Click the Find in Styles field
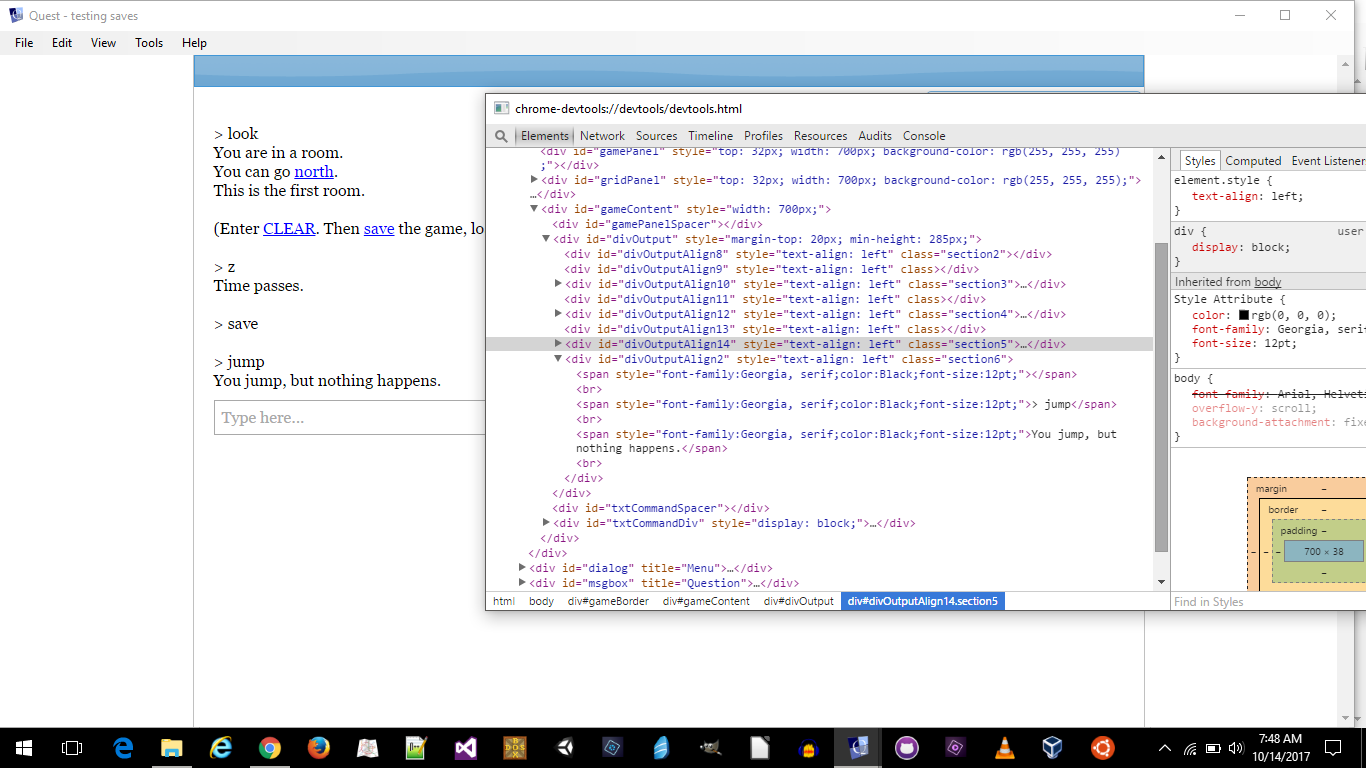The height and width of the screenshot is (768, 1366). click(x=1268, y=602)
